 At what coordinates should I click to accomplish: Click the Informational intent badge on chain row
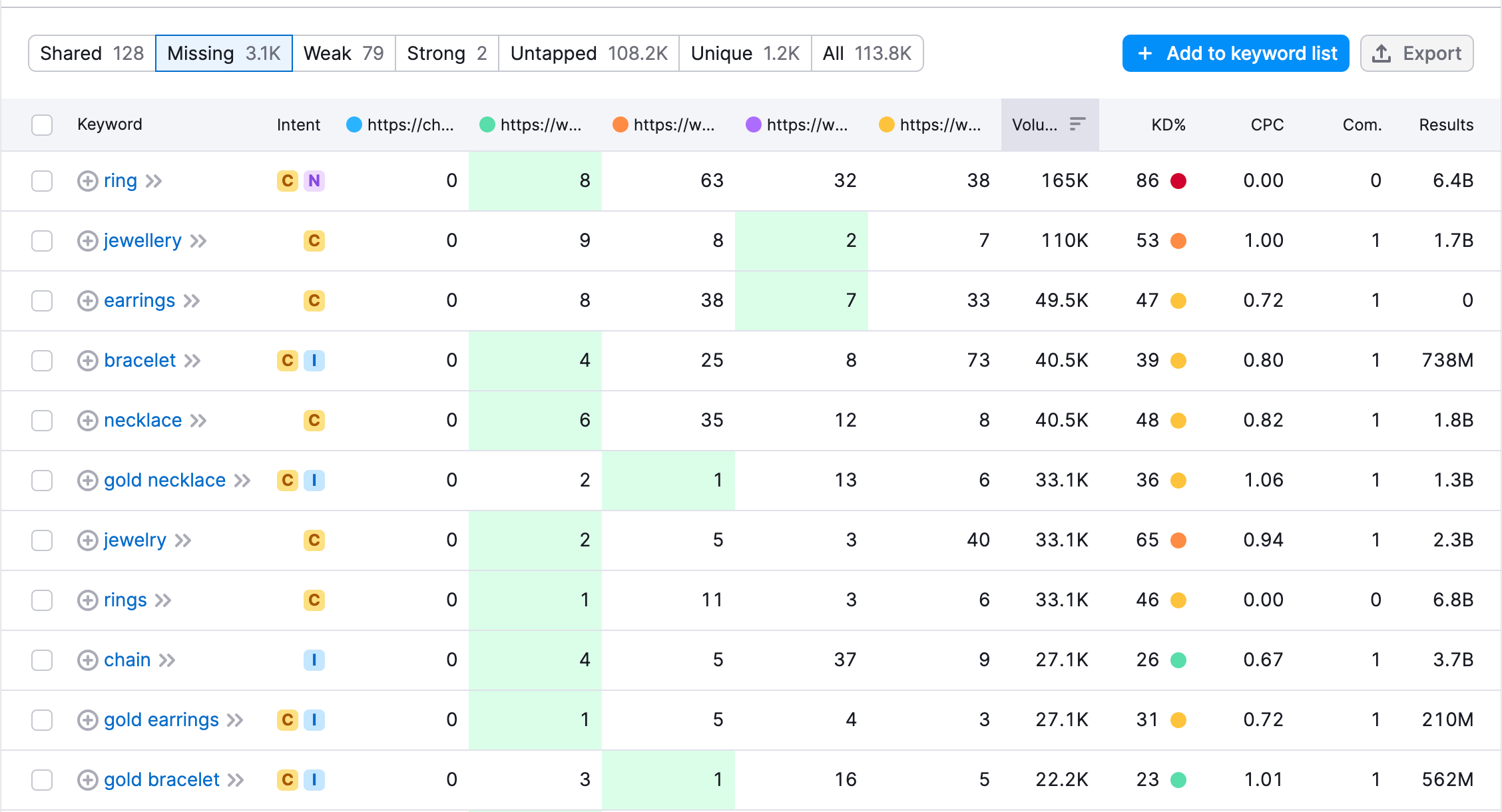[314, 660]
